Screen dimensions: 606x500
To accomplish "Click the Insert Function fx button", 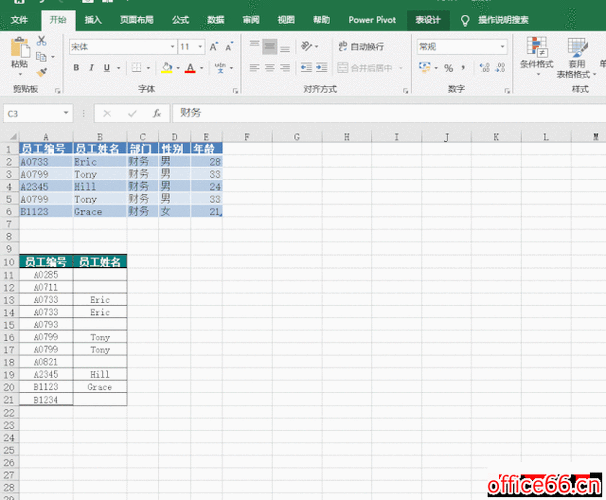I will tap(157, 113).
